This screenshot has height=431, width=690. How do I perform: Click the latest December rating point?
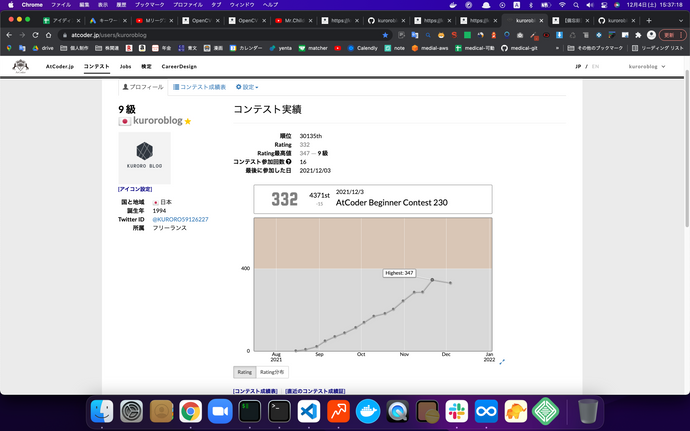[450, 283]
